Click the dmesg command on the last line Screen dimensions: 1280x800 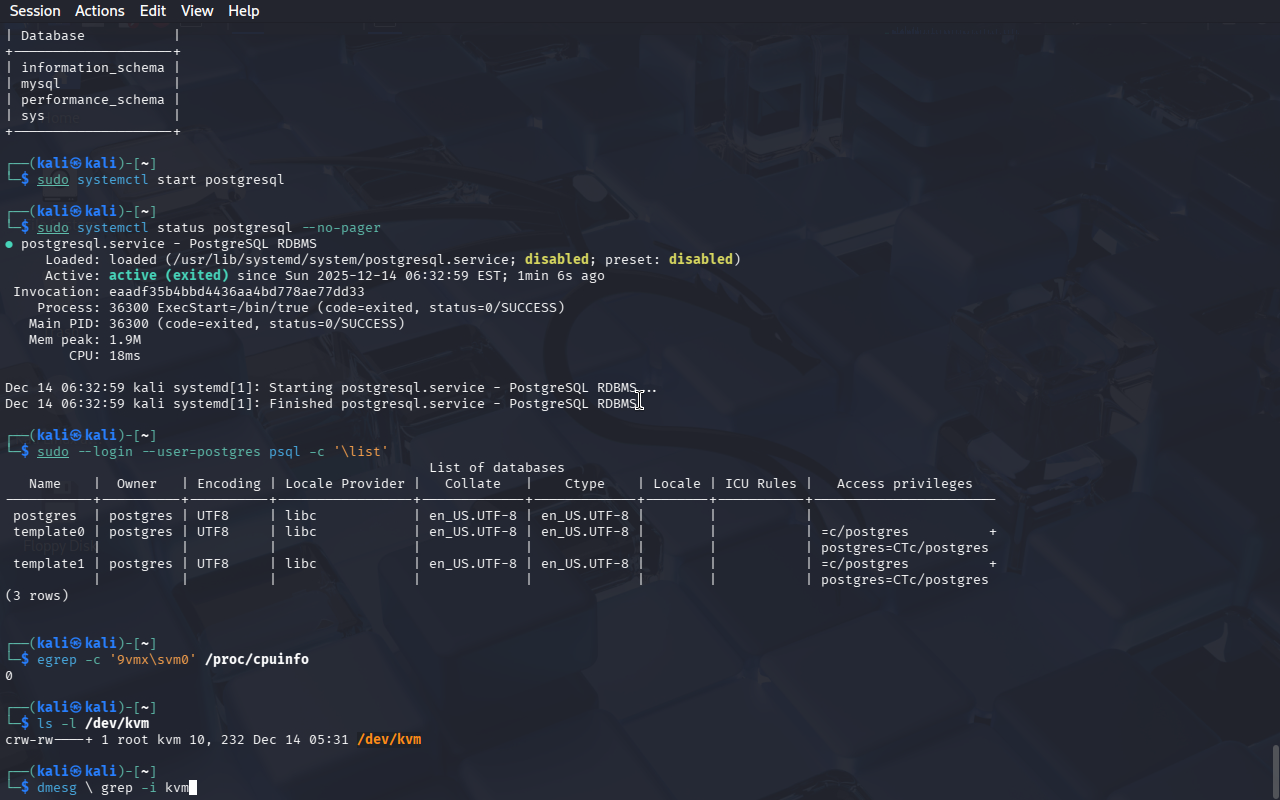click(x=57, y=788)
